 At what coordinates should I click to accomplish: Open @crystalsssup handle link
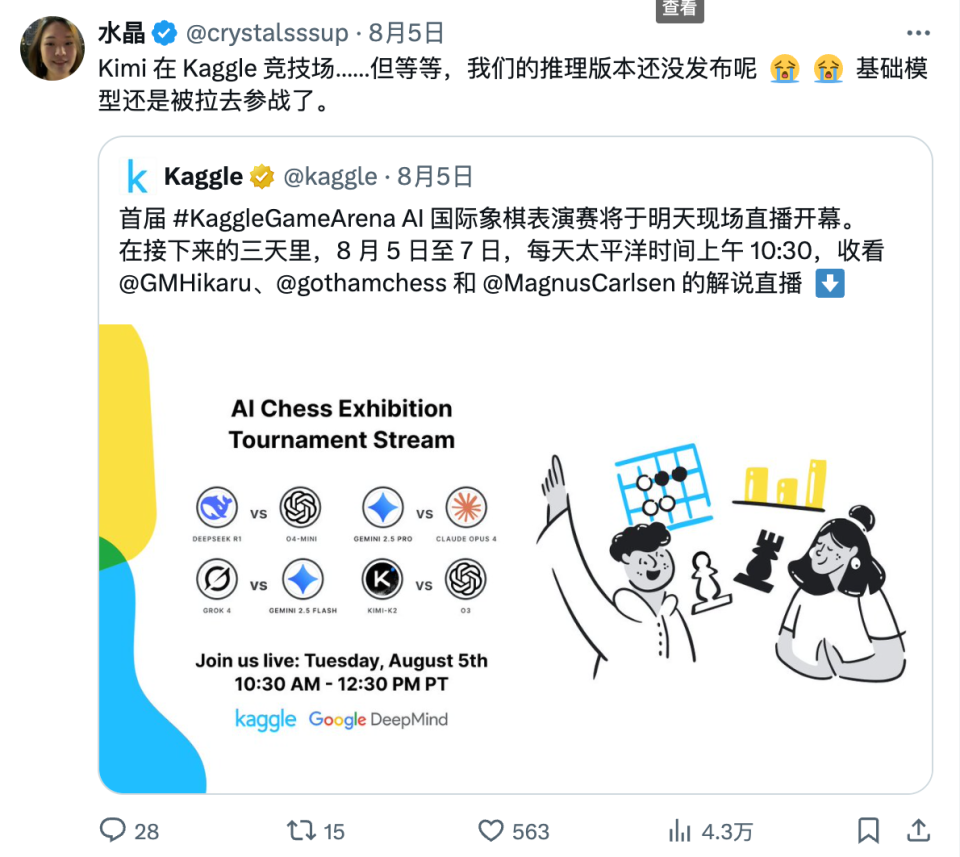[x=267, y=33]
